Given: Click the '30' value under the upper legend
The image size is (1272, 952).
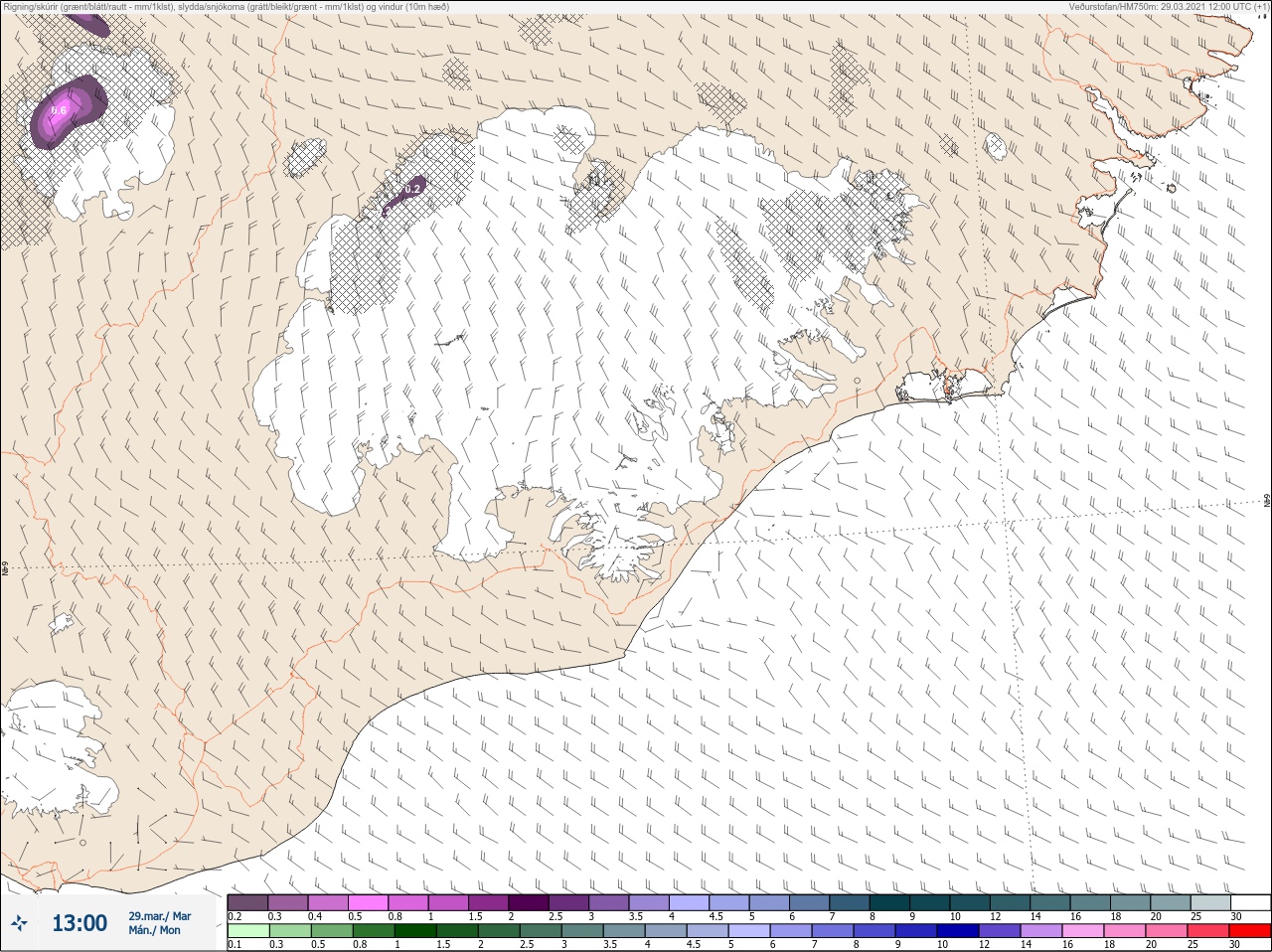Looking at the screenshot, I should pyautogui.click(x=1236, y=916).
